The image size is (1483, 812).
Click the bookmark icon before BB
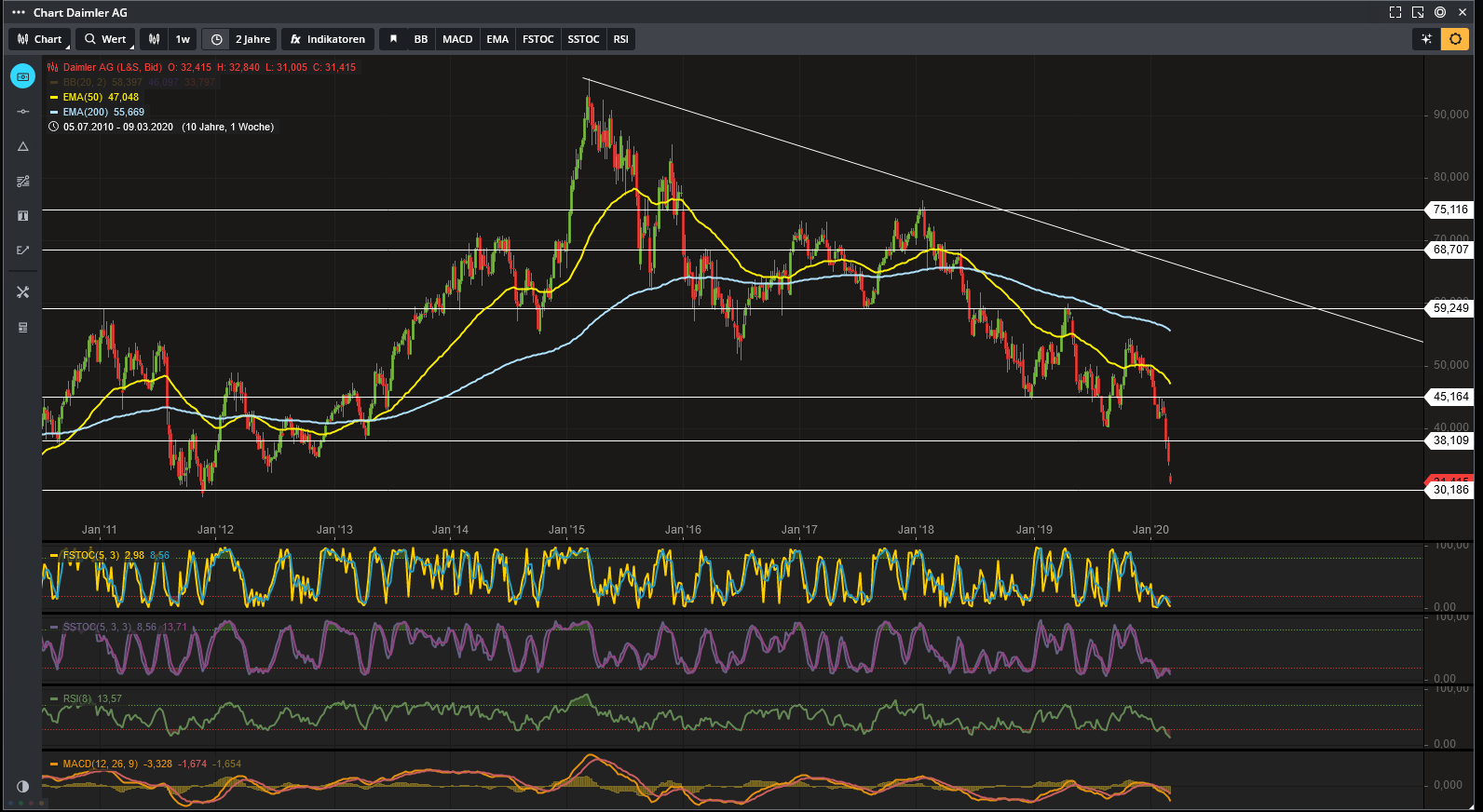(x=393, y=39)
